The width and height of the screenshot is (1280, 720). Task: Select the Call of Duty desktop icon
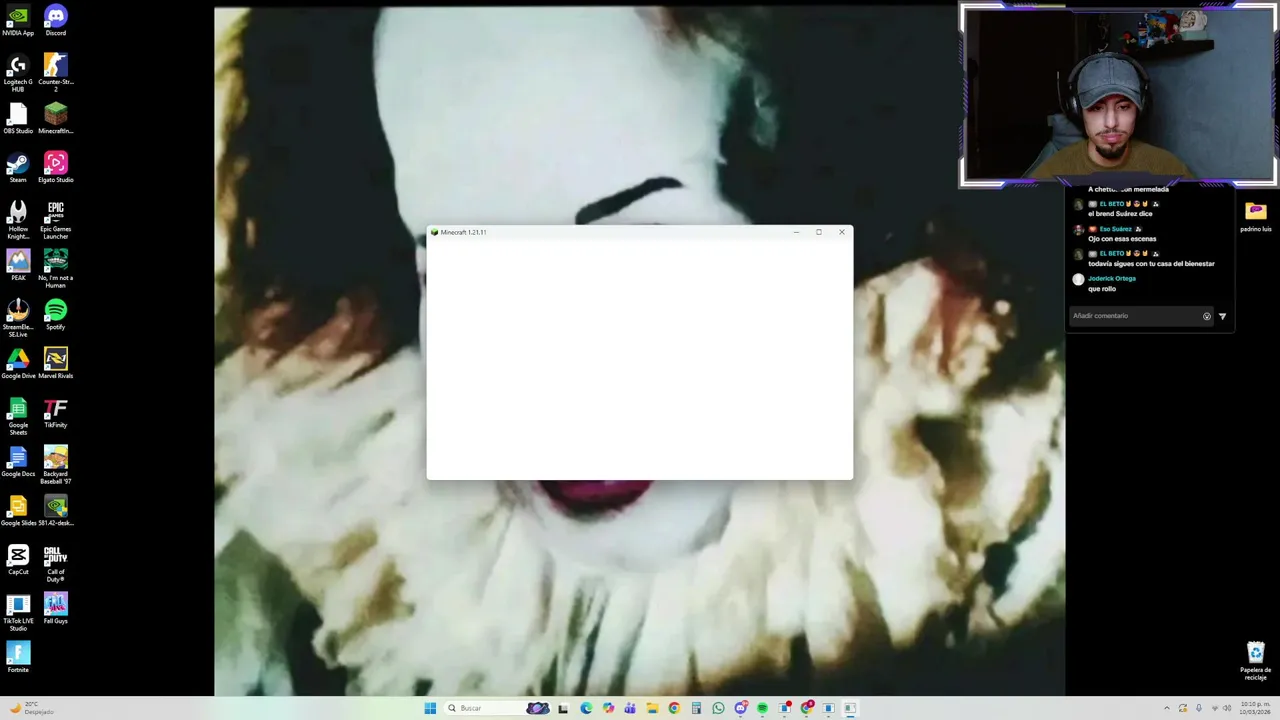pos(56,563)
